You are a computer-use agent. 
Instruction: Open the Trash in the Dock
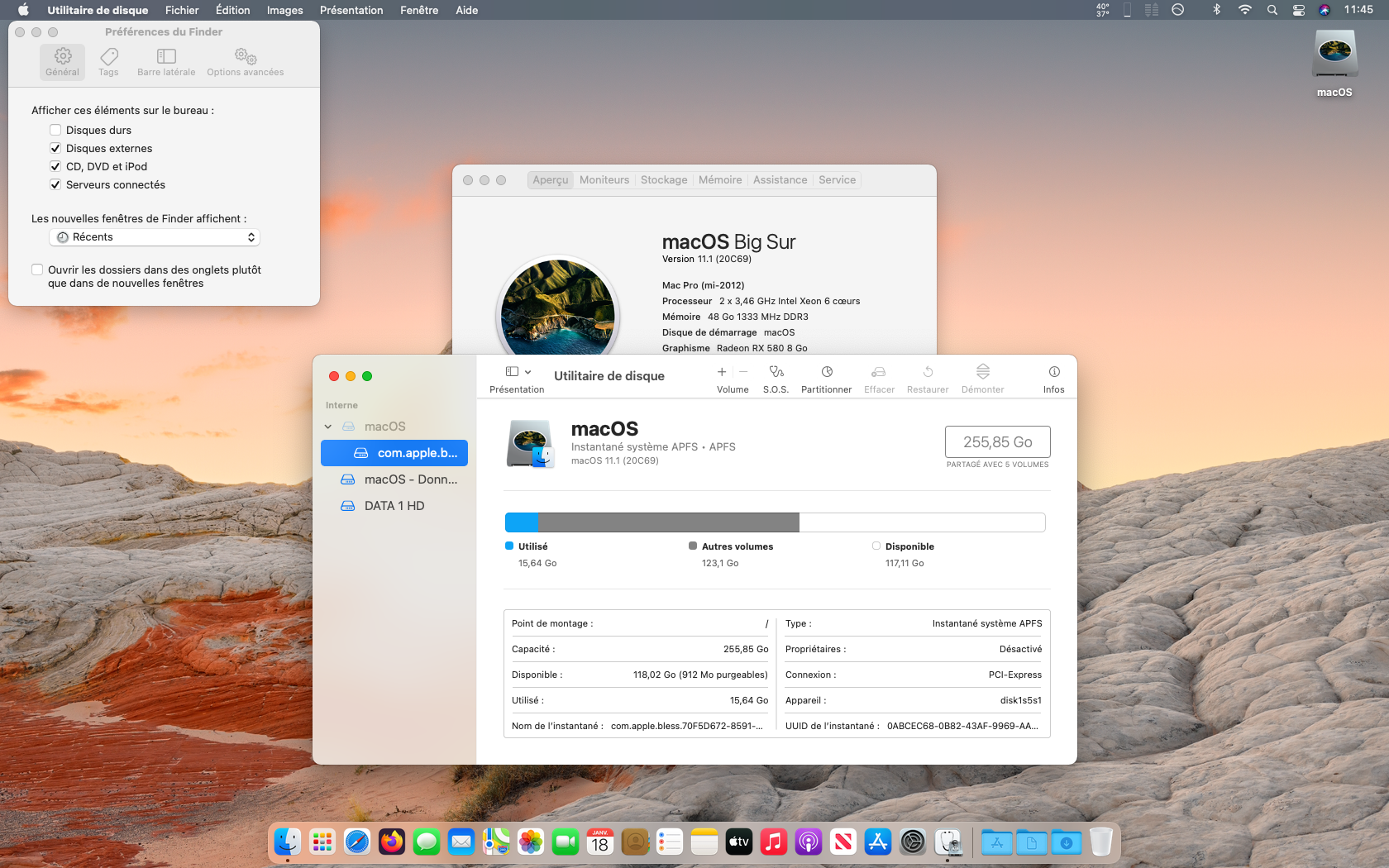coord(1101,842)
